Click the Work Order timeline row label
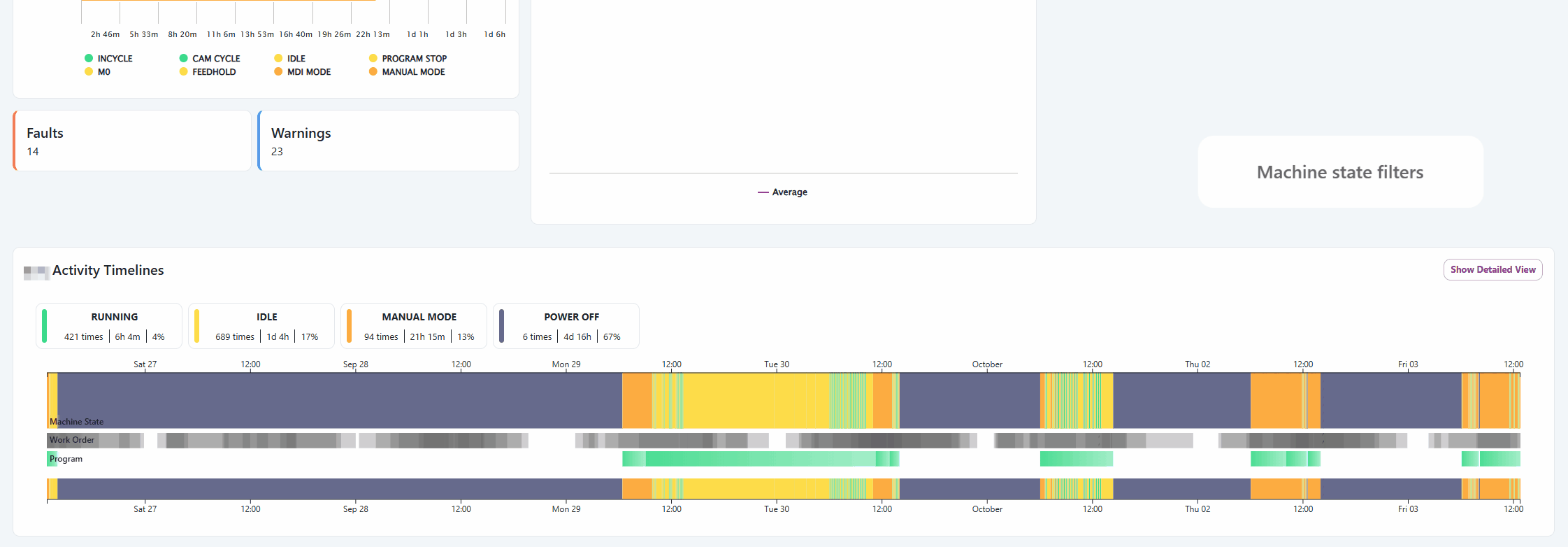 pyautogui.click(x=72, y=440)
